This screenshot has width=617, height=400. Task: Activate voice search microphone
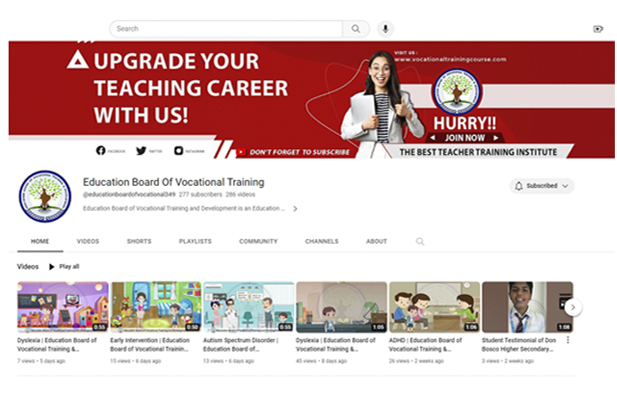click(385, 29)
